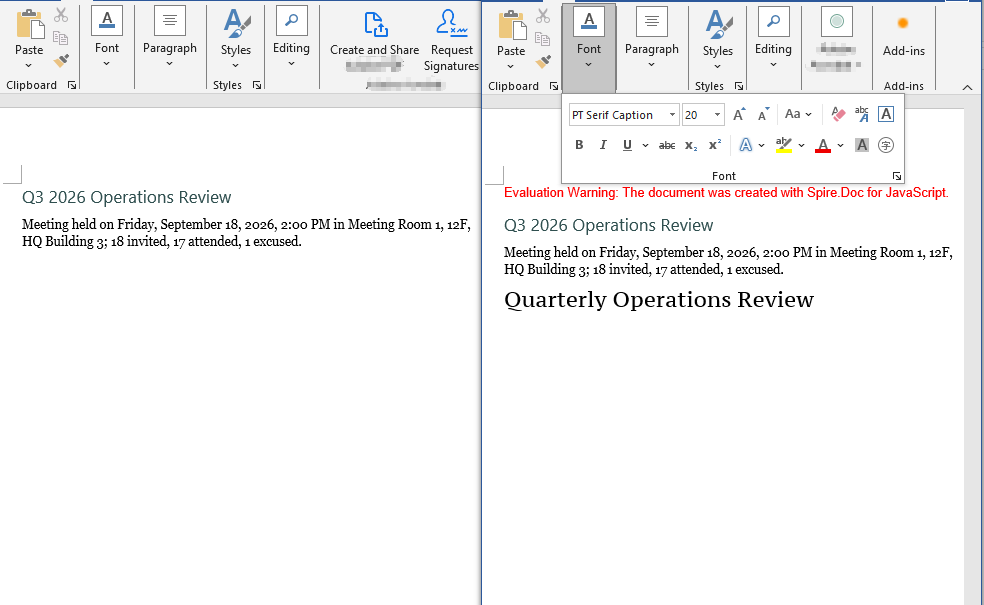The height and width of the screenshot is (605, 984).
Task: Collapse the ribbon with the chevron
Action: point(968,87)
